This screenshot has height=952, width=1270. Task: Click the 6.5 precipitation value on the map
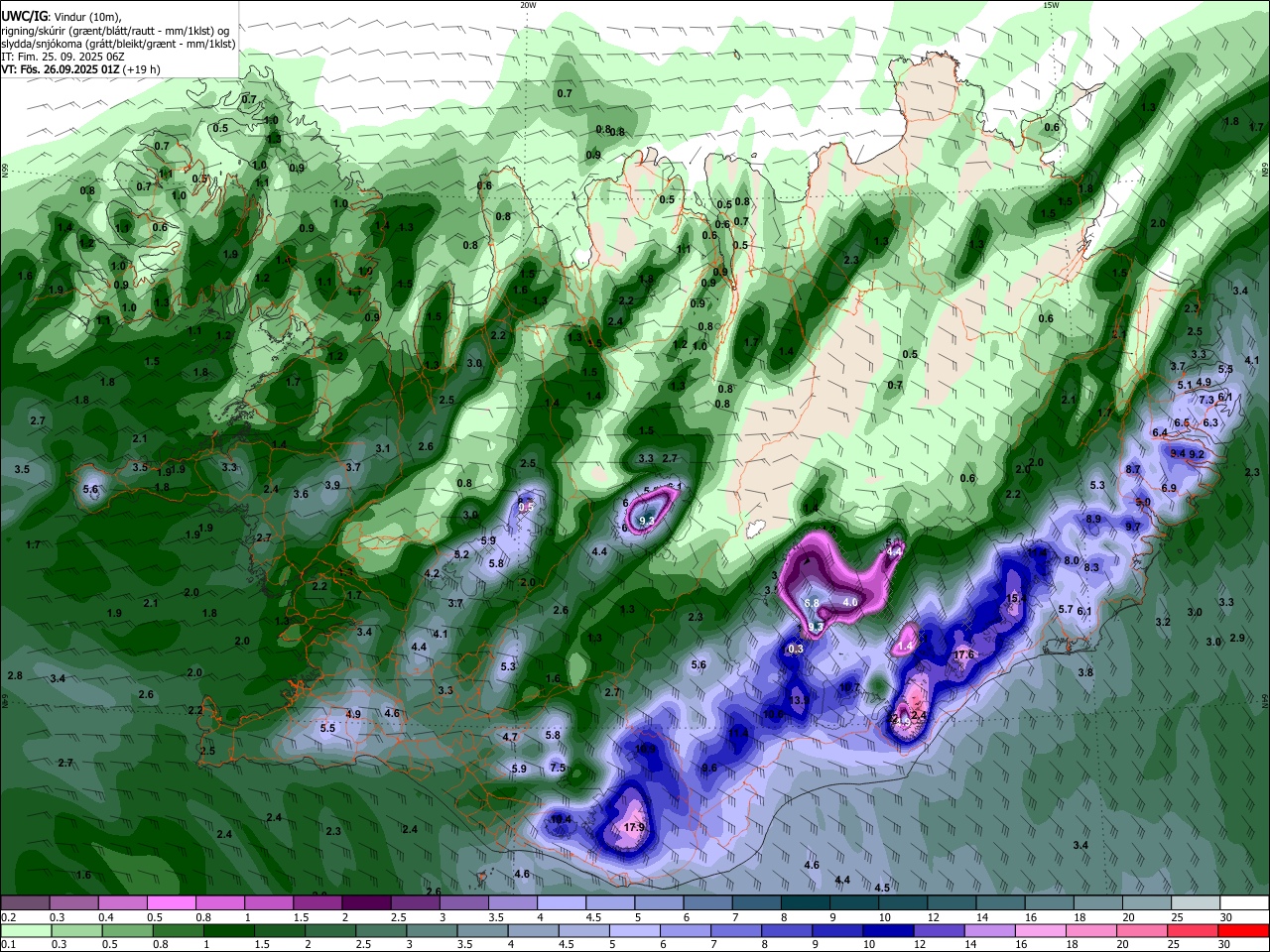tap(1182, 422)
